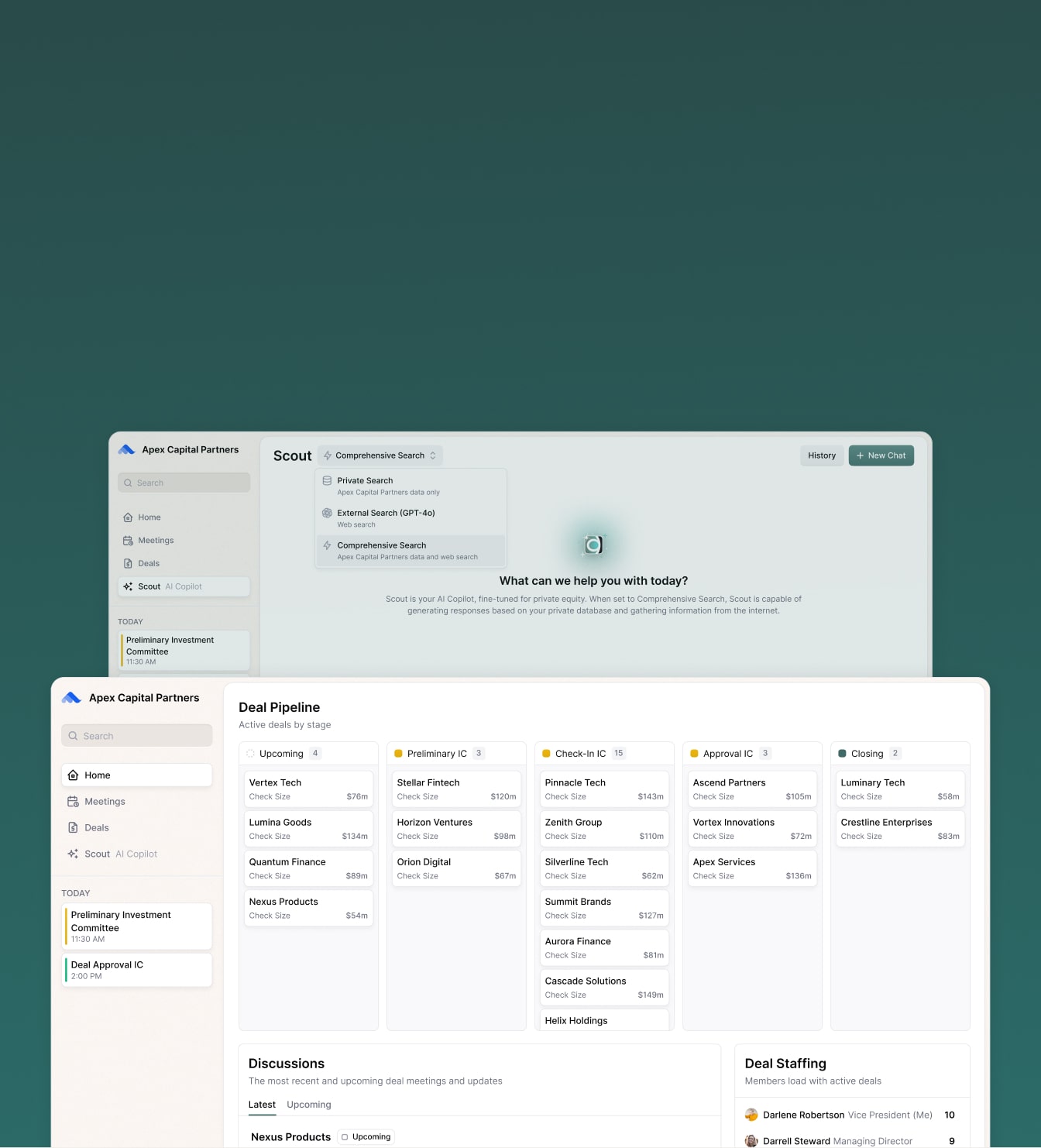This screenshot has height=1148, width=1041.
Task: Click the Search input field
Action: pyautogui.click(x=136, y=735)
